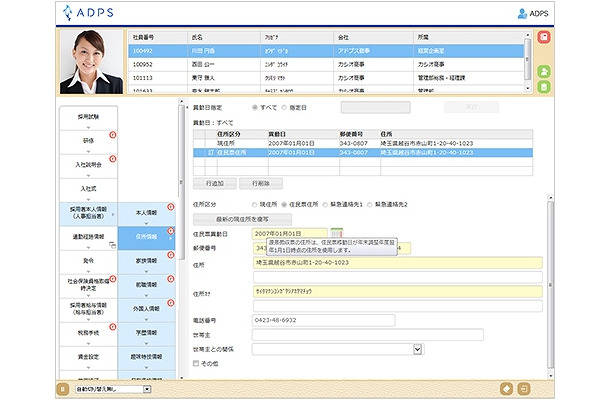Open the 賃金設定 menu item
Screen dimensions: 610x400
[88, 358]
